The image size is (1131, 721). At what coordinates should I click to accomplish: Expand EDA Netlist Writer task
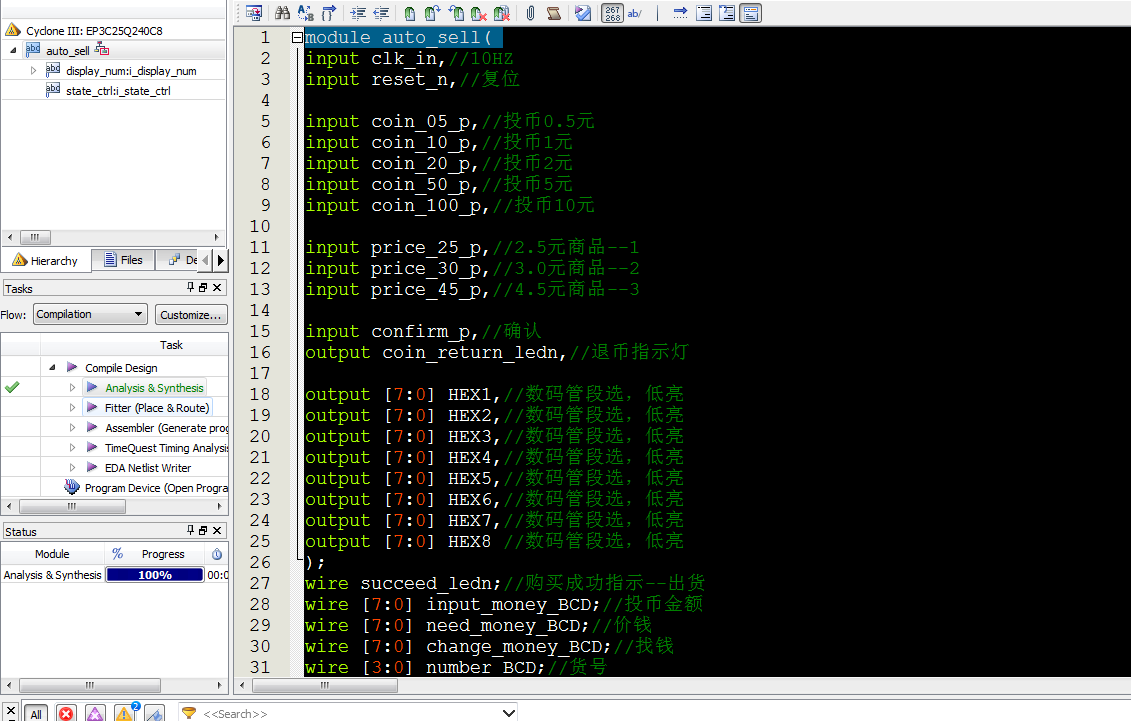72,468
